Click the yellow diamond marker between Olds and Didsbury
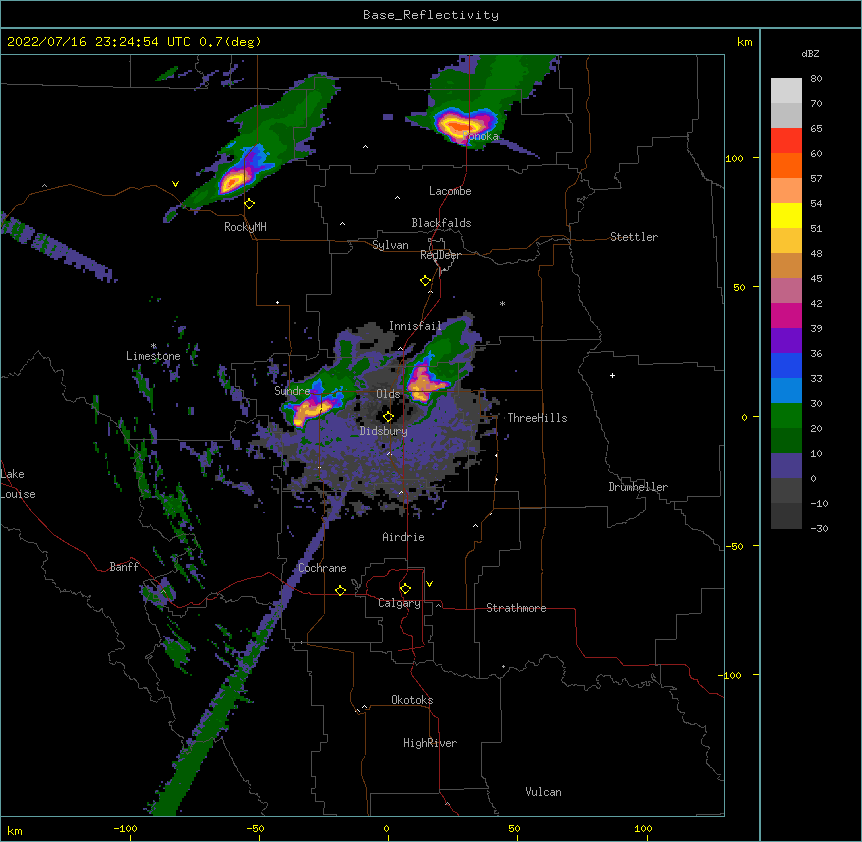This screenshot has width=862, height=842. point(388,417)
